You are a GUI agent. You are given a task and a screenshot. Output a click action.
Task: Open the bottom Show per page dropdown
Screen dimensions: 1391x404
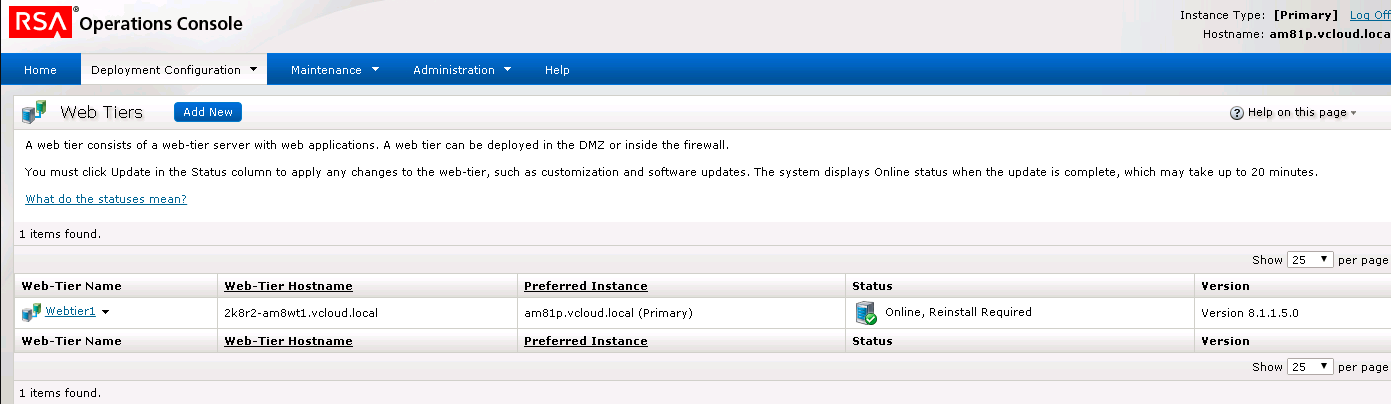[1310, 367]
